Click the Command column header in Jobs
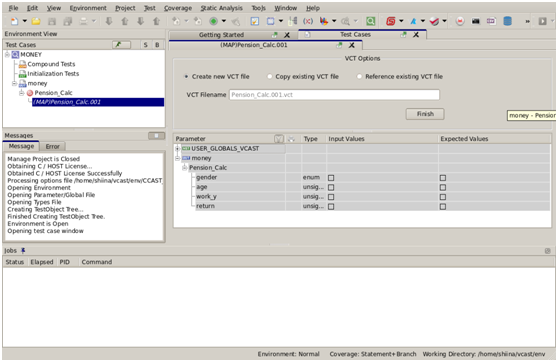This screenshot has height=362, width=558. 97,262
